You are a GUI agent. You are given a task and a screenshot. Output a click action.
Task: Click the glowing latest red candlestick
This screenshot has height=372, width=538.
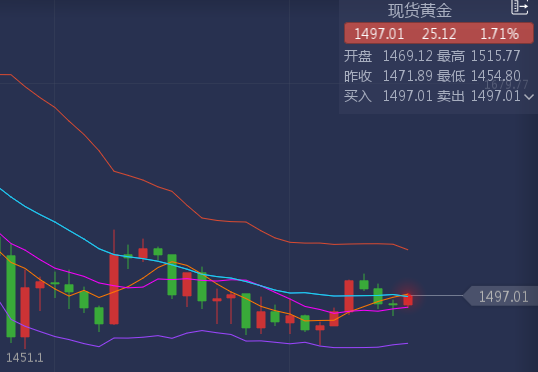408,300
